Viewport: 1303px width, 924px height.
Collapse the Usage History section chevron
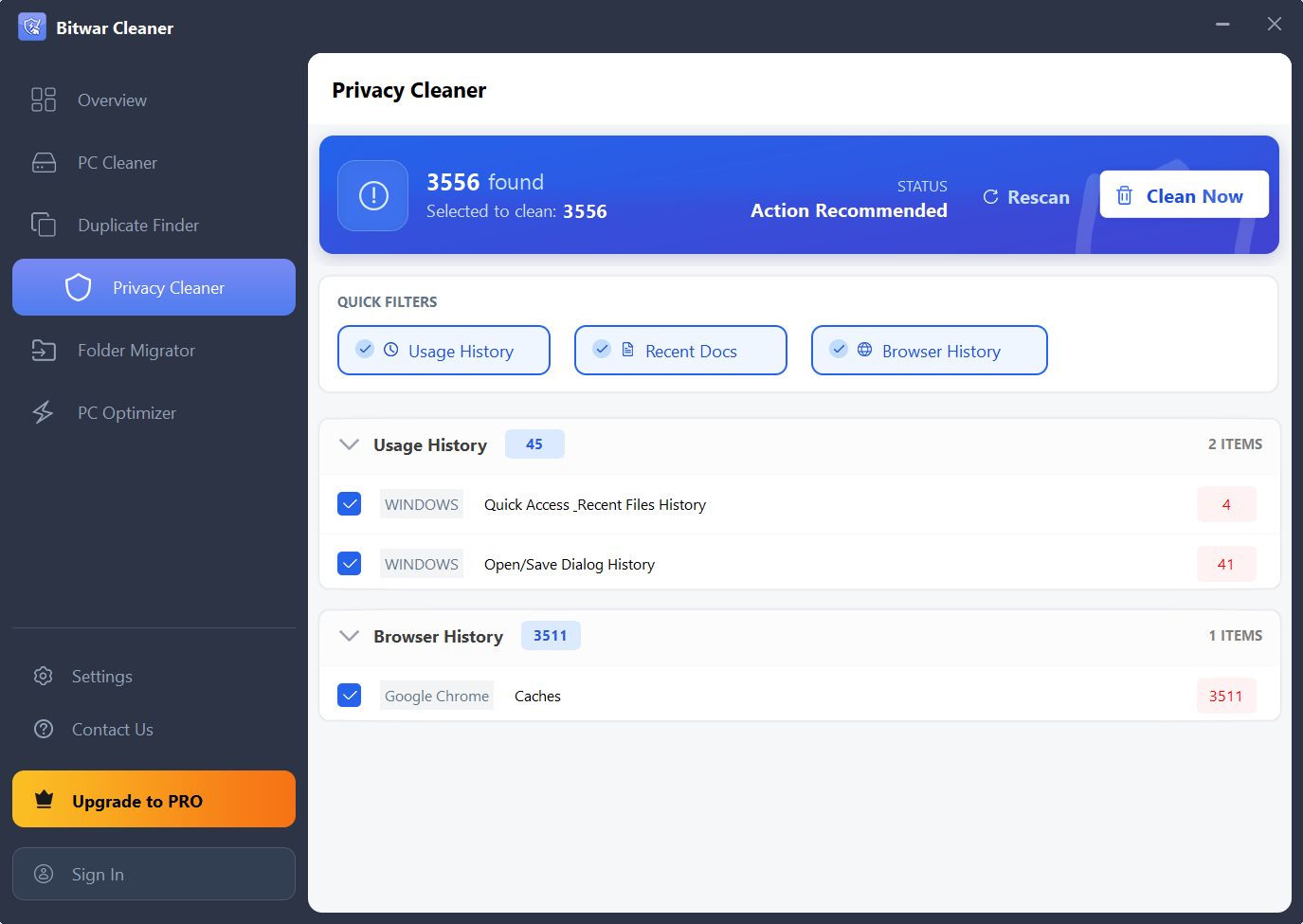(x=349, y=444)
